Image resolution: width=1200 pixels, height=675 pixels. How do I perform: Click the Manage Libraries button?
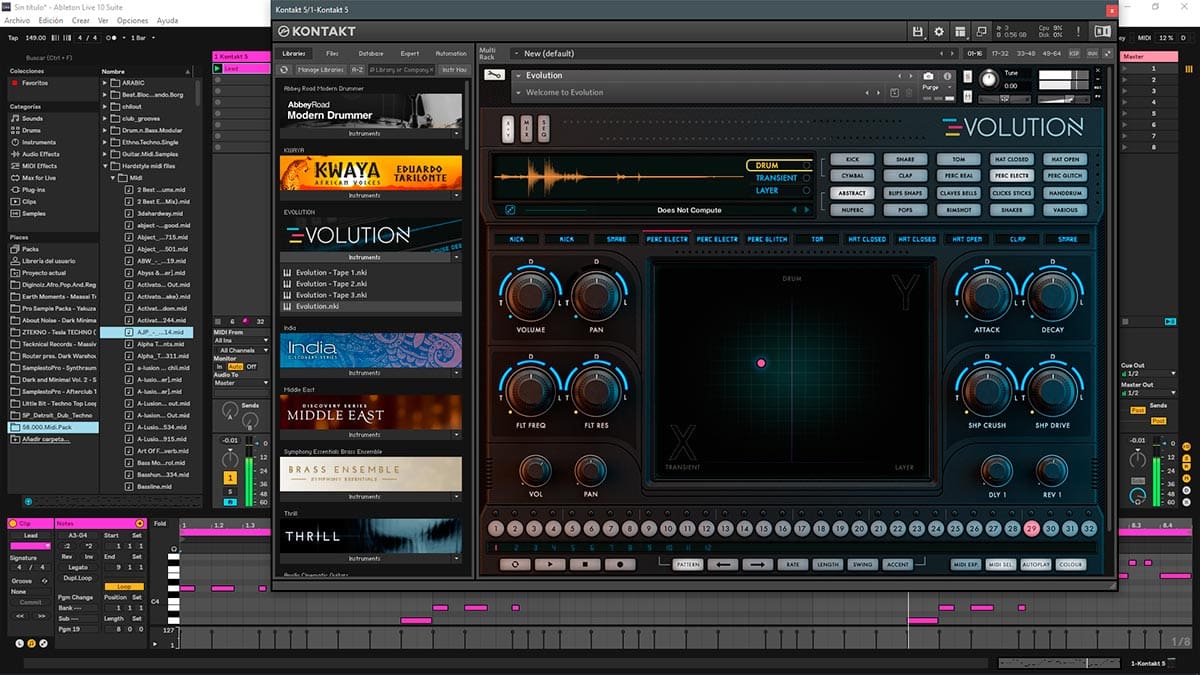point(320,70)
